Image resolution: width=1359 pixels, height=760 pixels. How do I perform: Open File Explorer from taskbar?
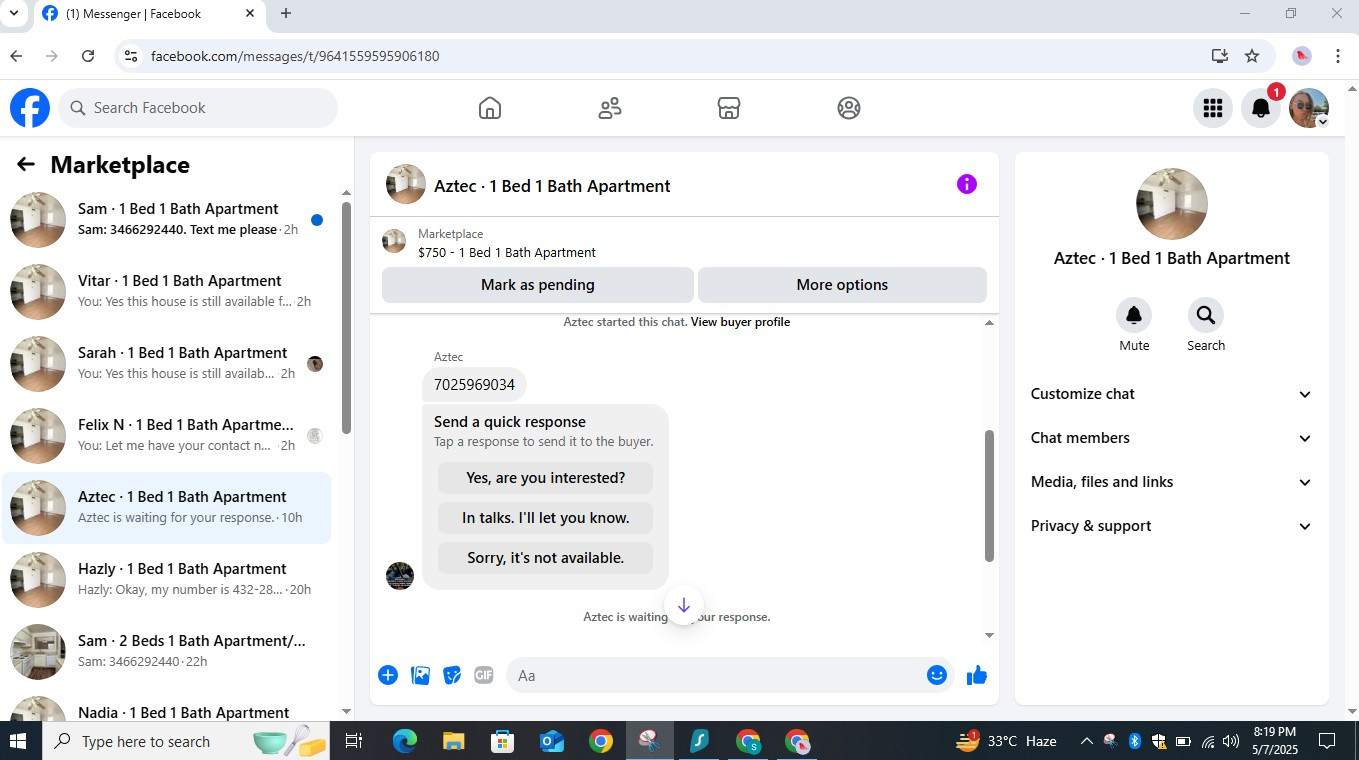[454, 741]
